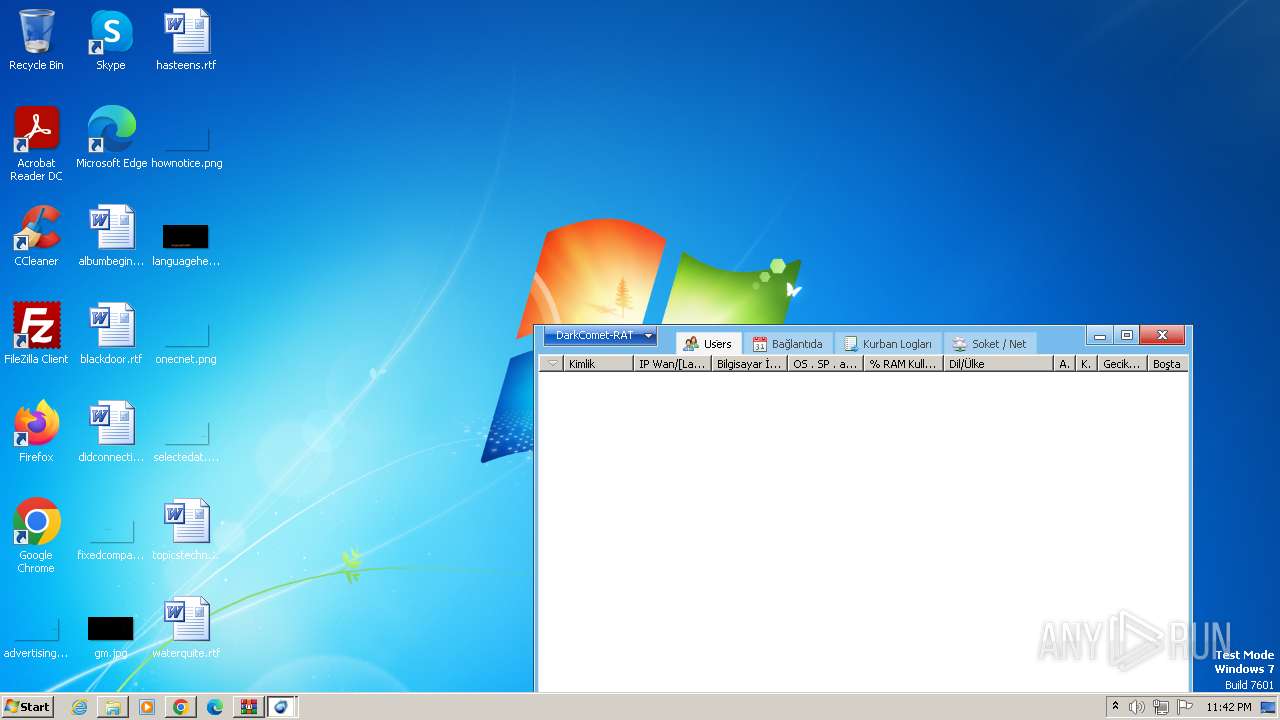
Task: Open Edge from the taskbar
Action: tap(215, 707)
